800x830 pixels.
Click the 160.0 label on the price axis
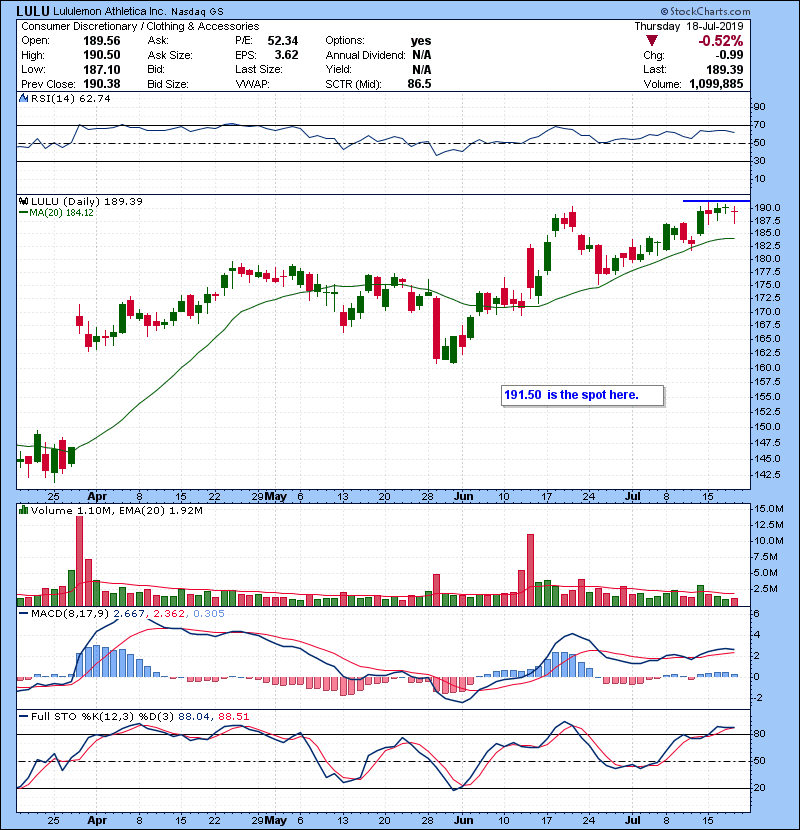[767, 367]
